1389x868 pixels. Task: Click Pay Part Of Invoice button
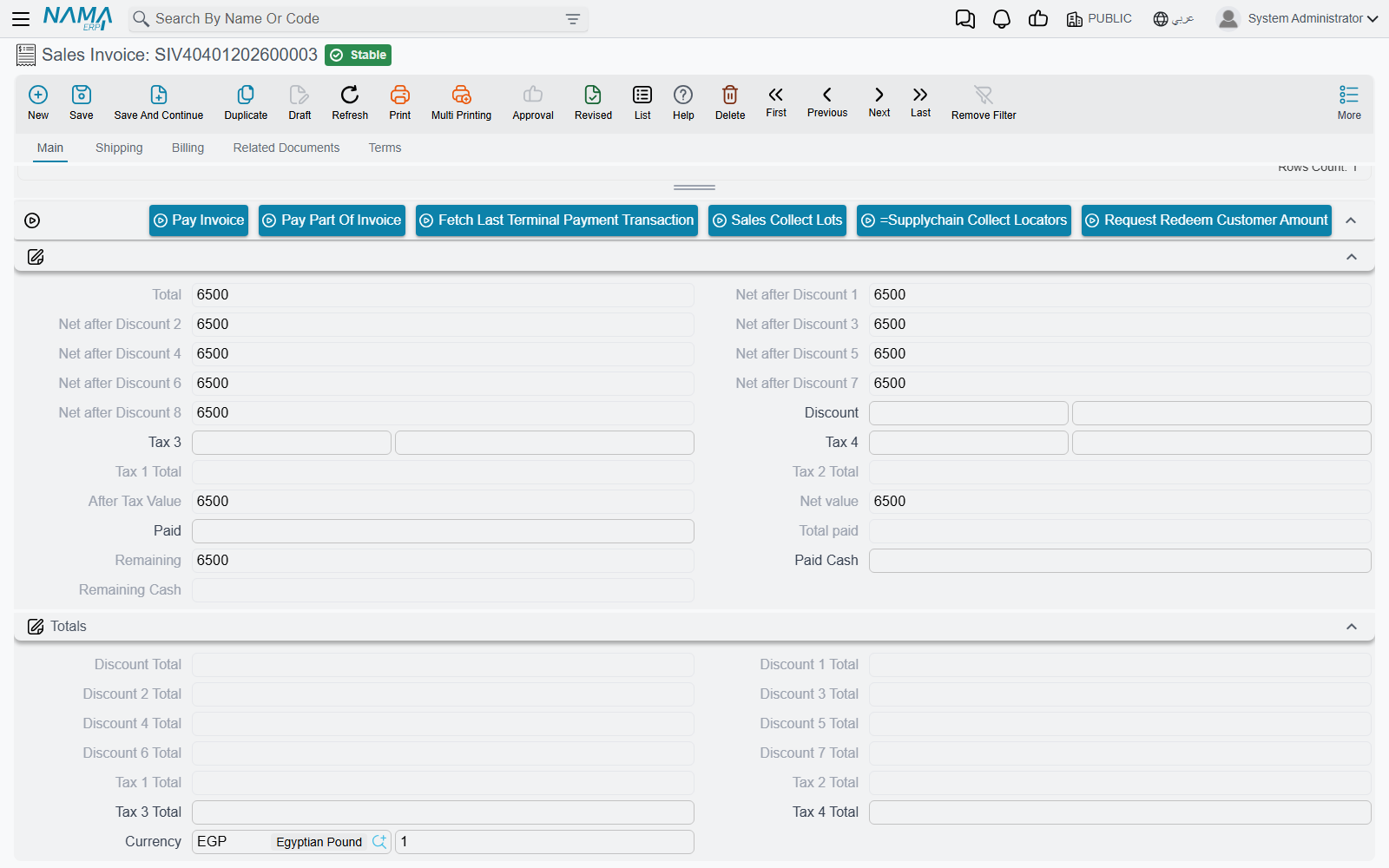(x=332, y=220)
